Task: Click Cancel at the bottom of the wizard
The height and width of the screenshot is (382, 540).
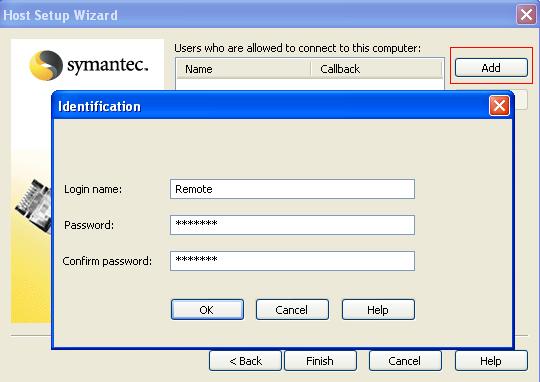Action: click(405, 361)
